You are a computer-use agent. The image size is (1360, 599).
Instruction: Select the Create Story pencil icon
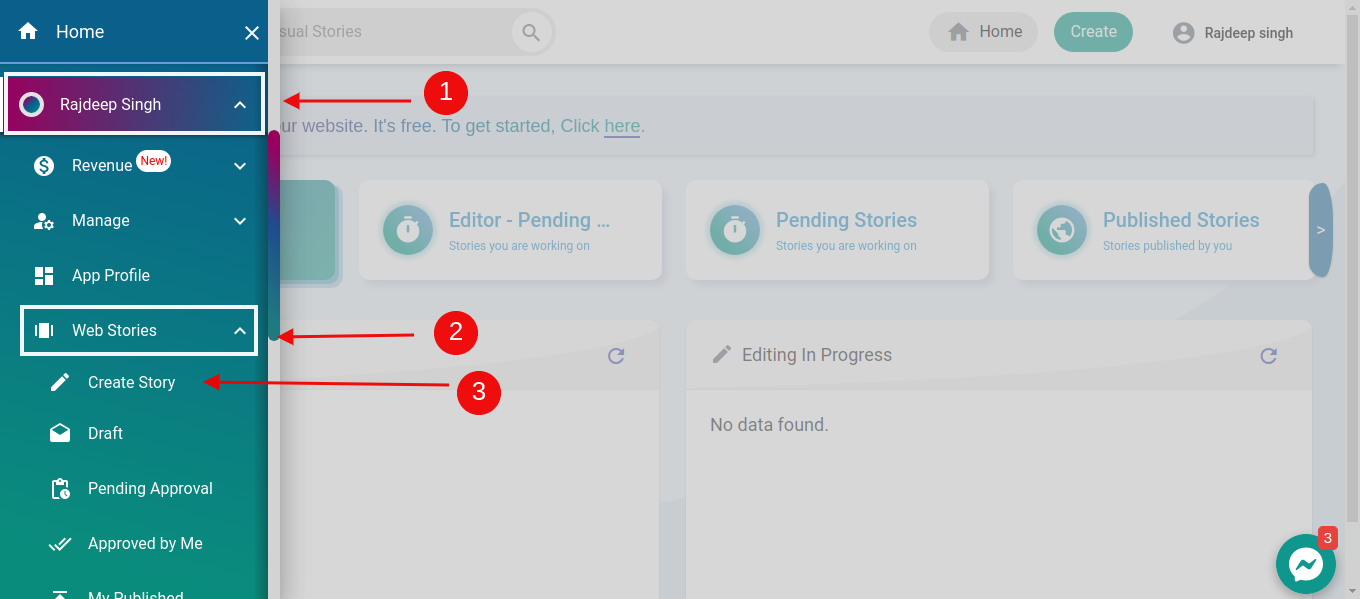[59, 381]
